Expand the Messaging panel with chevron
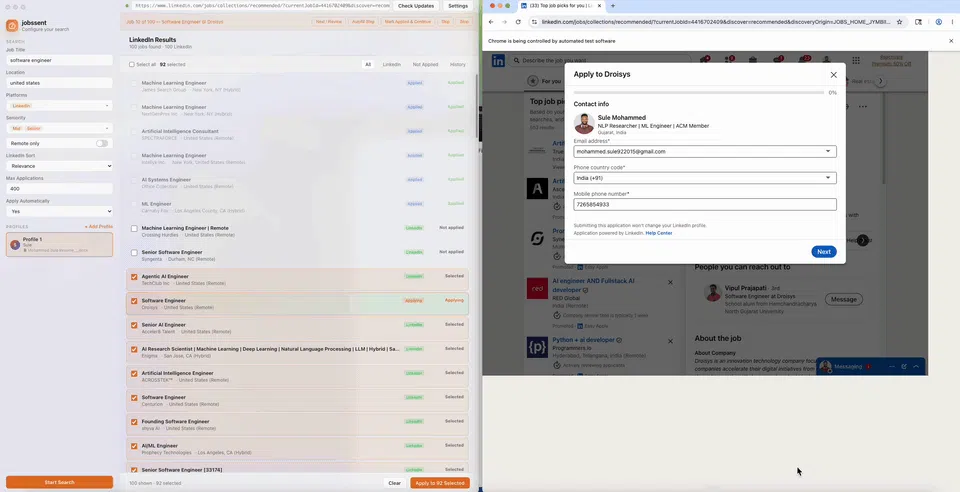Screen dimensions: 960x492 click(x=916, y=367)
